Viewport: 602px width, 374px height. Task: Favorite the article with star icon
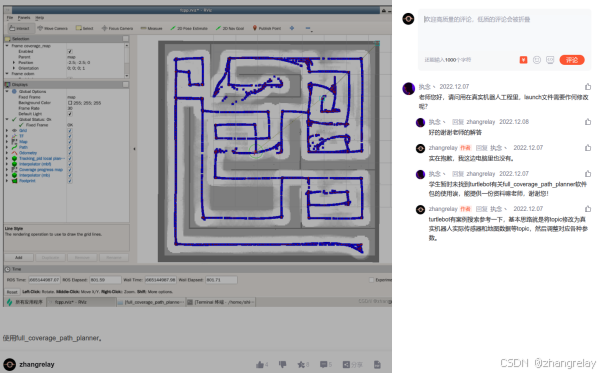(301, 364)
